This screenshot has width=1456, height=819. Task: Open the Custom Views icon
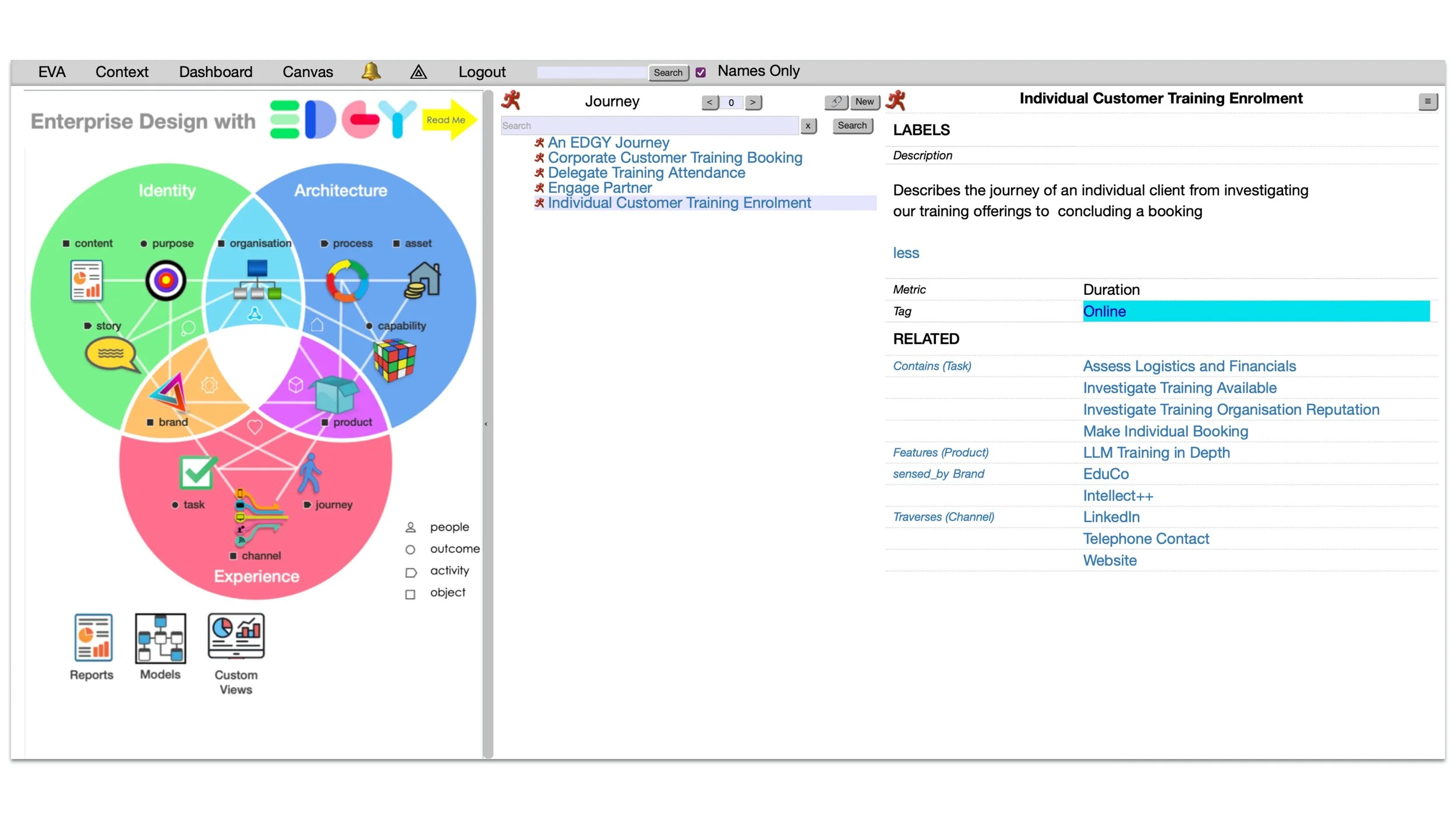click(236, 637)
